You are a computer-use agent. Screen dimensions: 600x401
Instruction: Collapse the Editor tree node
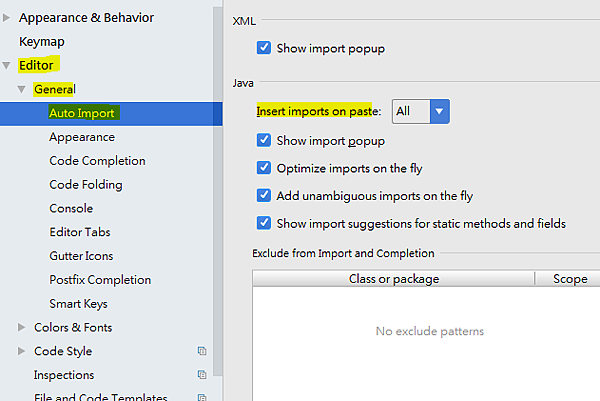point(7,66)
